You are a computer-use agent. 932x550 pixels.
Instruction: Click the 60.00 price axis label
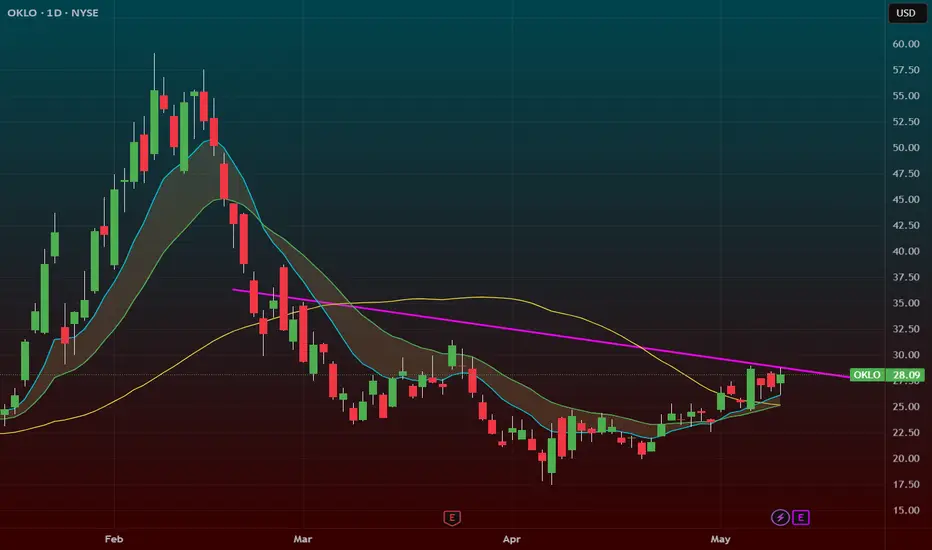(x=906, y=44)
